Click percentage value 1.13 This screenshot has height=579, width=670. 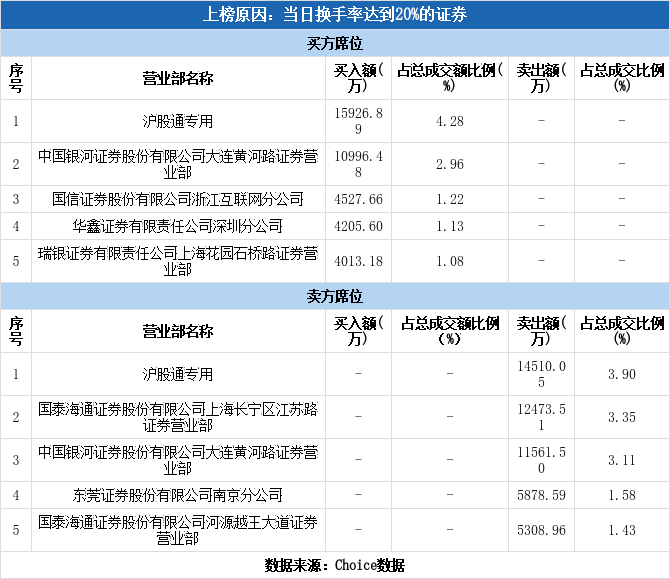[x=450, y=226]
